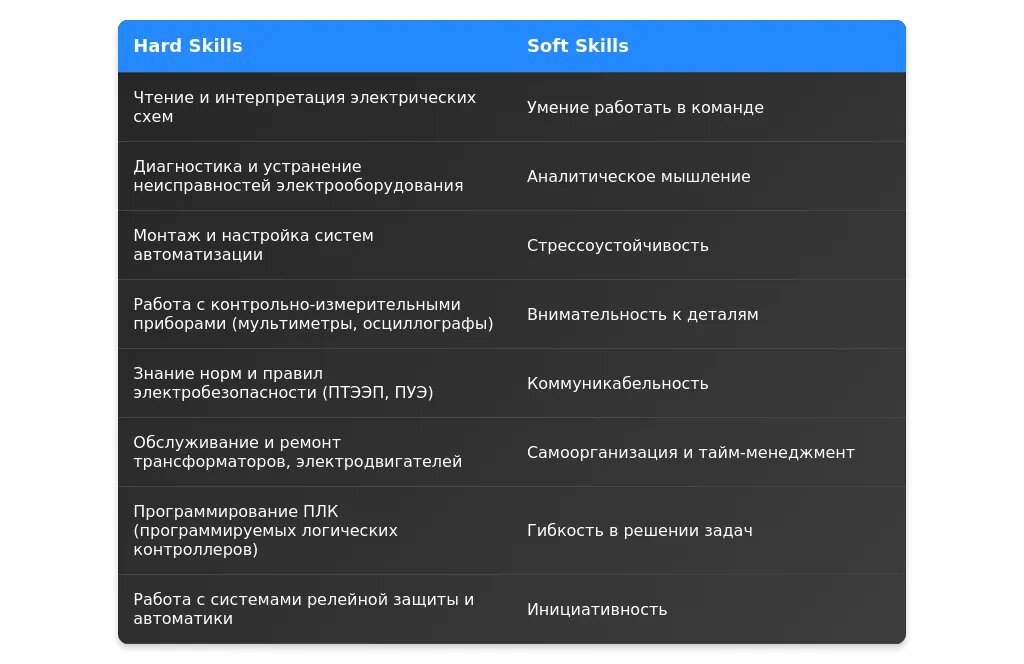Click the 'Внимательность к деталям' cell
This screenshot has height=664, width=1024.
642,314
